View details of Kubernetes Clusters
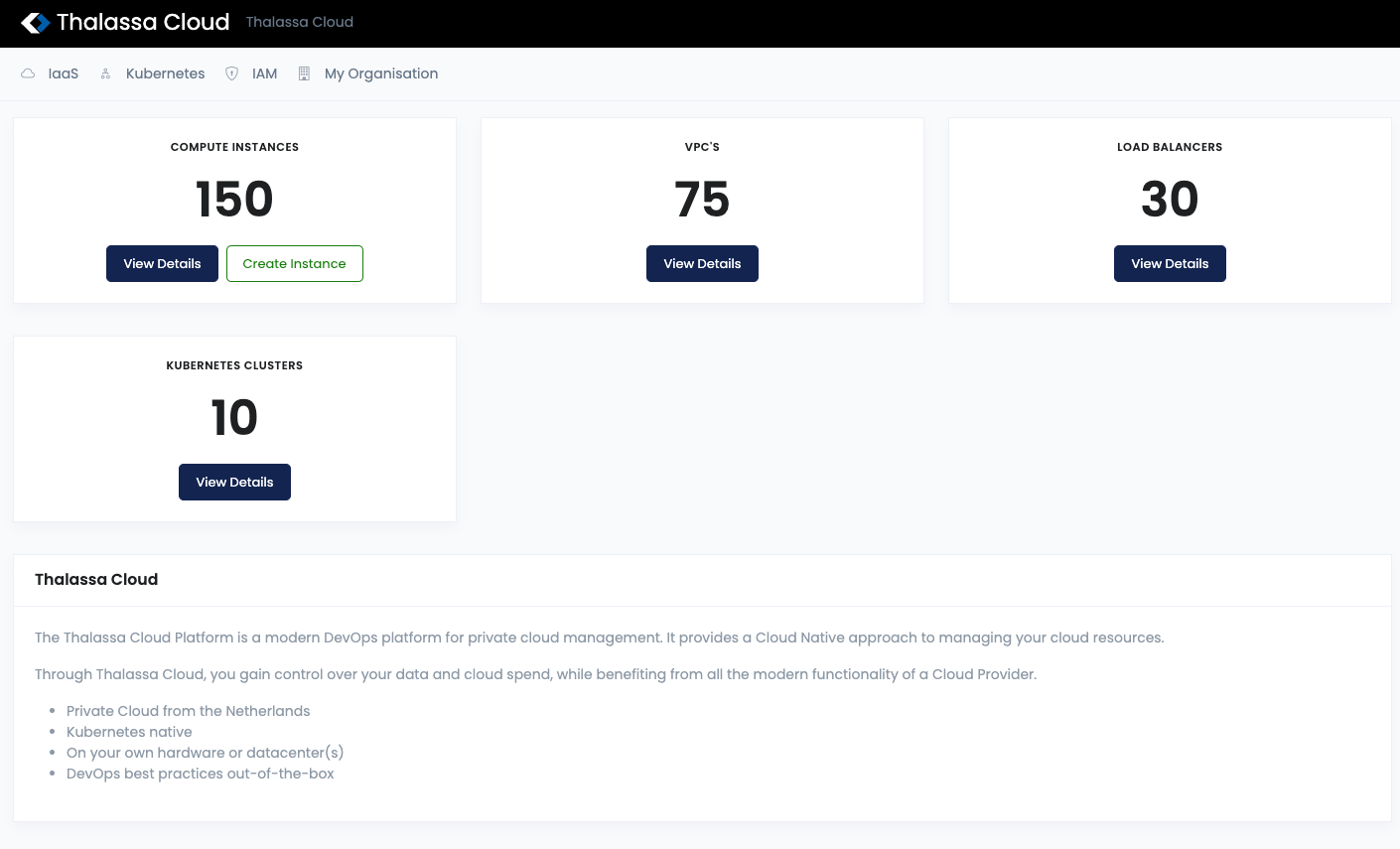This screenshot has height=849, width=1400. coord(234,483)
